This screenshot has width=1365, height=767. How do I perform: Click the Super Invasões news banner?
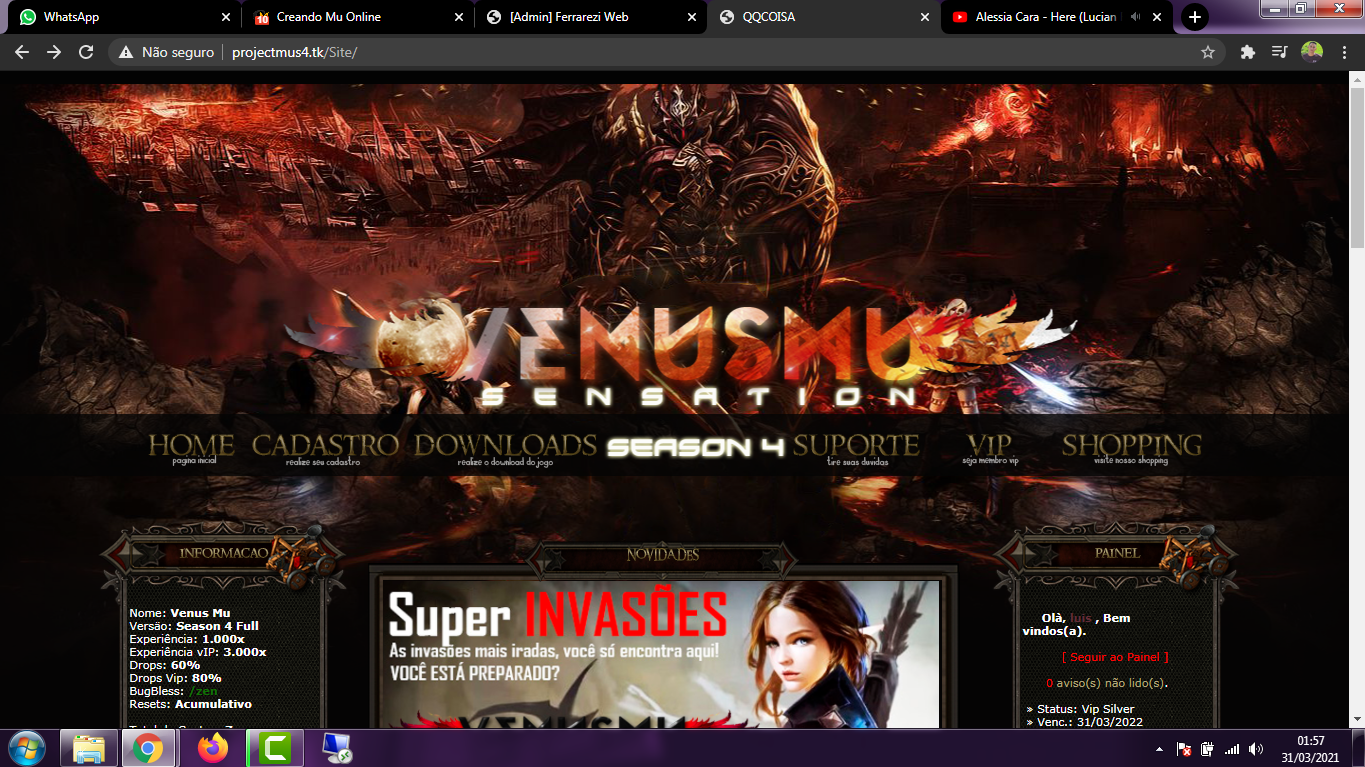coord(663,653)
